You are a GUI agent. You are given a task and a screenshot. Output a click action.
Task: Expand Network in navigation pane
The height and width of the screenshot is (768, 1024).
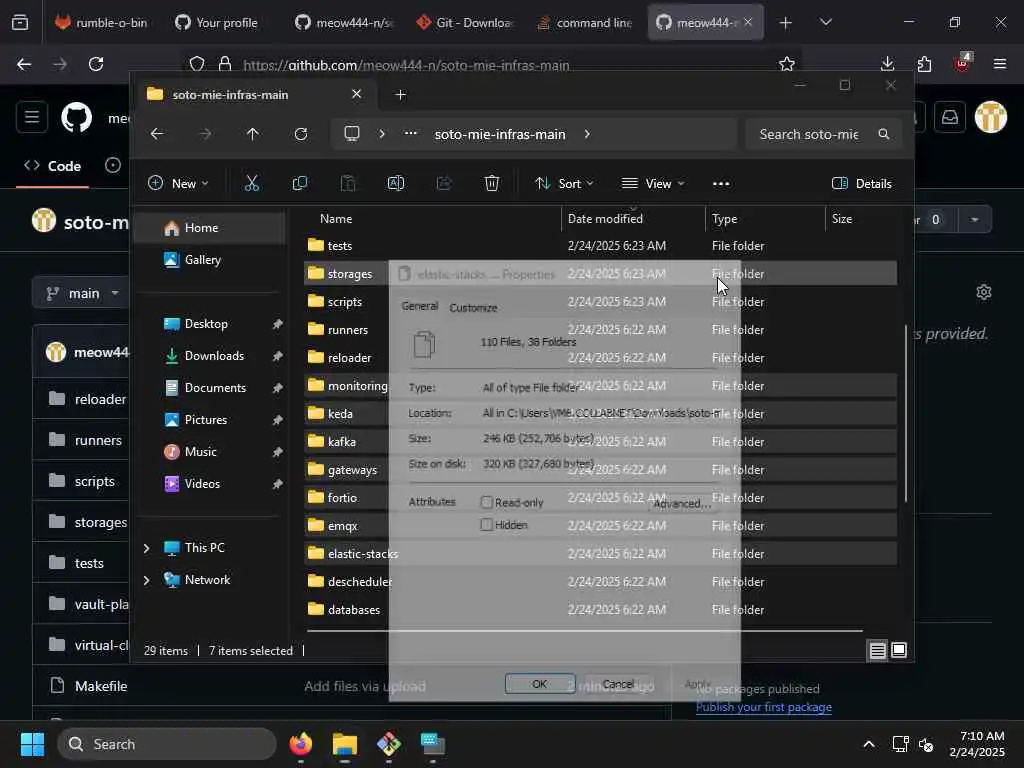146,580
